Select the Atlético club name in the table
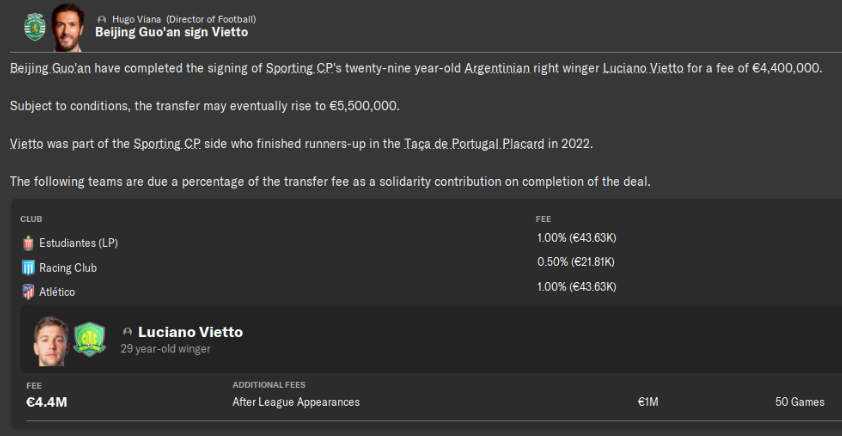 pos(57,292)
